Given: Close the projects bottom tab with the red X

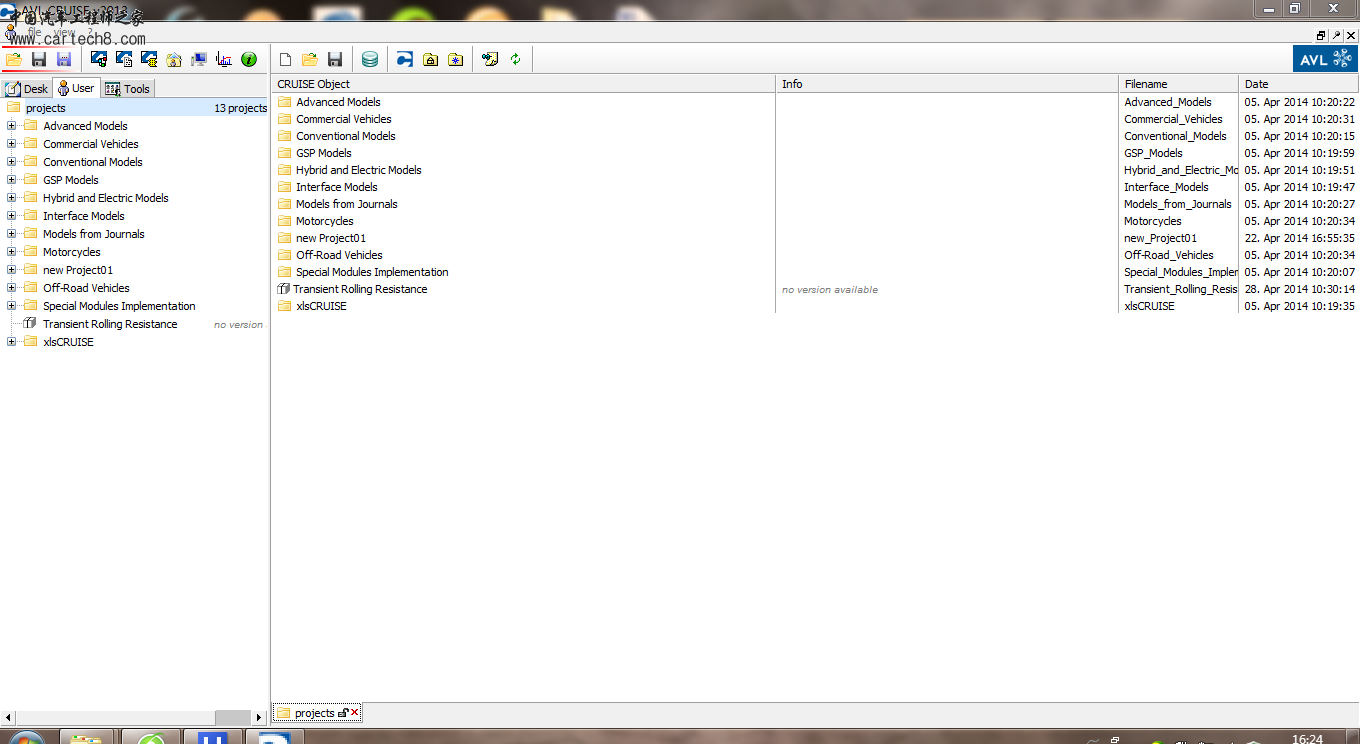Looking at the screenshot, I should 354,713.
